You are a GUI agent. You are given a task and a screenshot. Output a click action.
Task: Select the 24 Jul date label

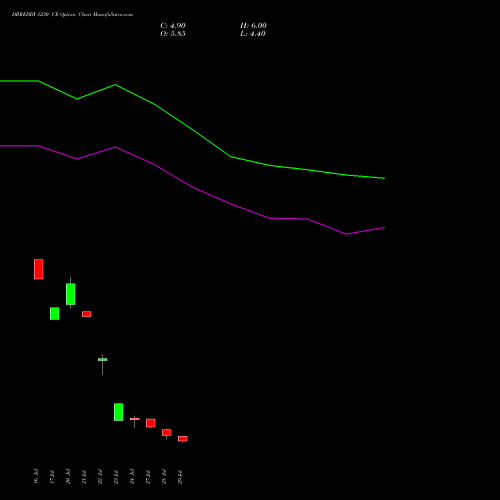(132, 476)
